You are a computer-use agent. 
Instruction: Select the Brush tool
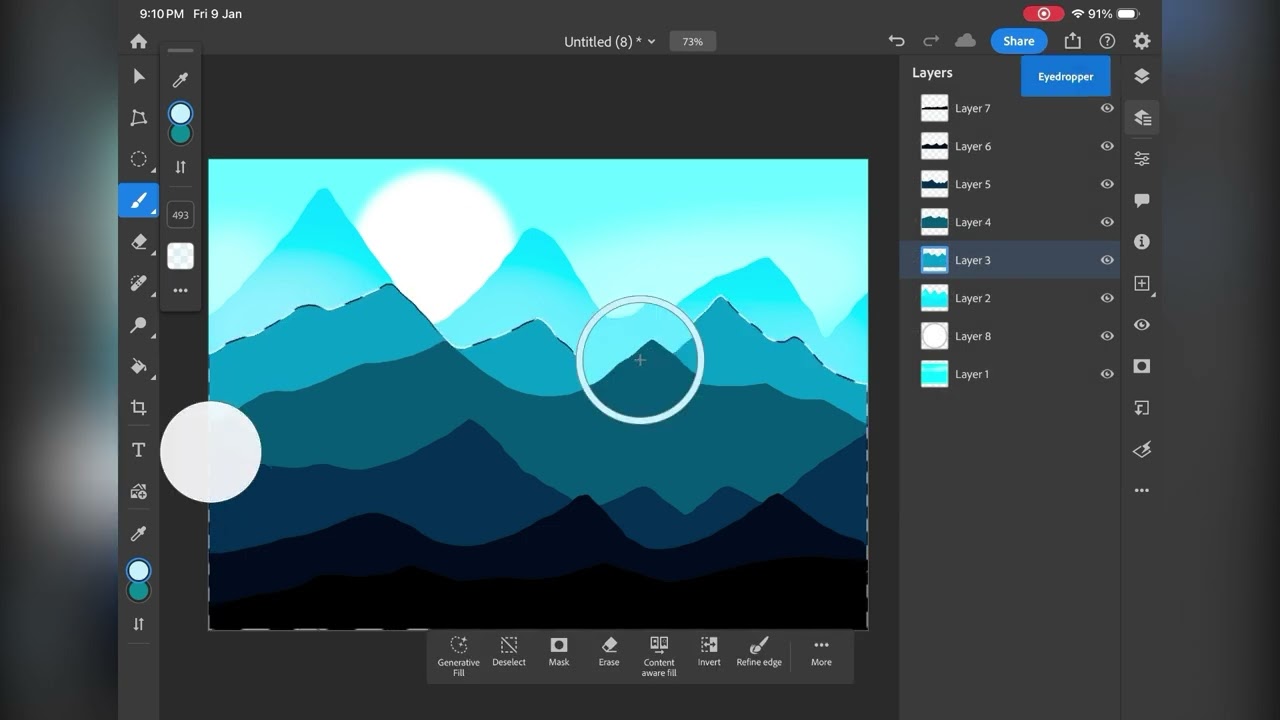click(x=139, y=200)
